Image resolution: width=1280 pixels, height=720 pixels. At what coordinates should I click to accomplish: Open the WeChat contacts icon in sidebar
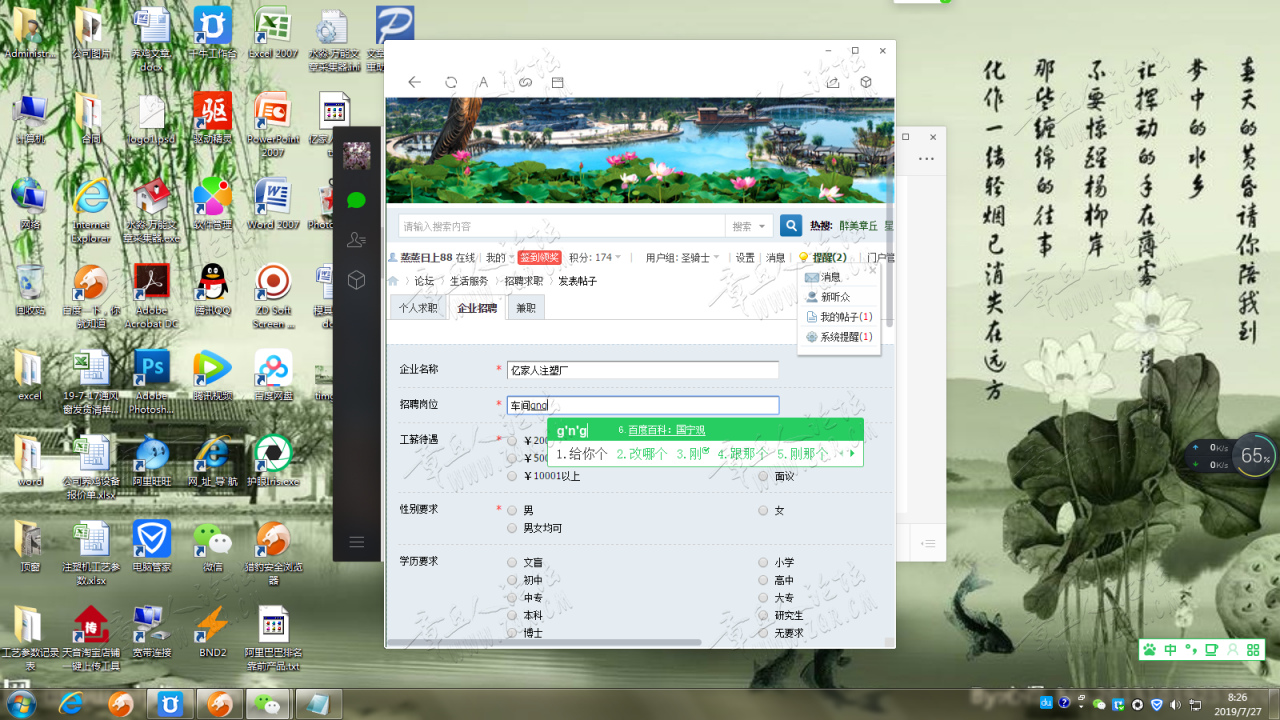357,240
